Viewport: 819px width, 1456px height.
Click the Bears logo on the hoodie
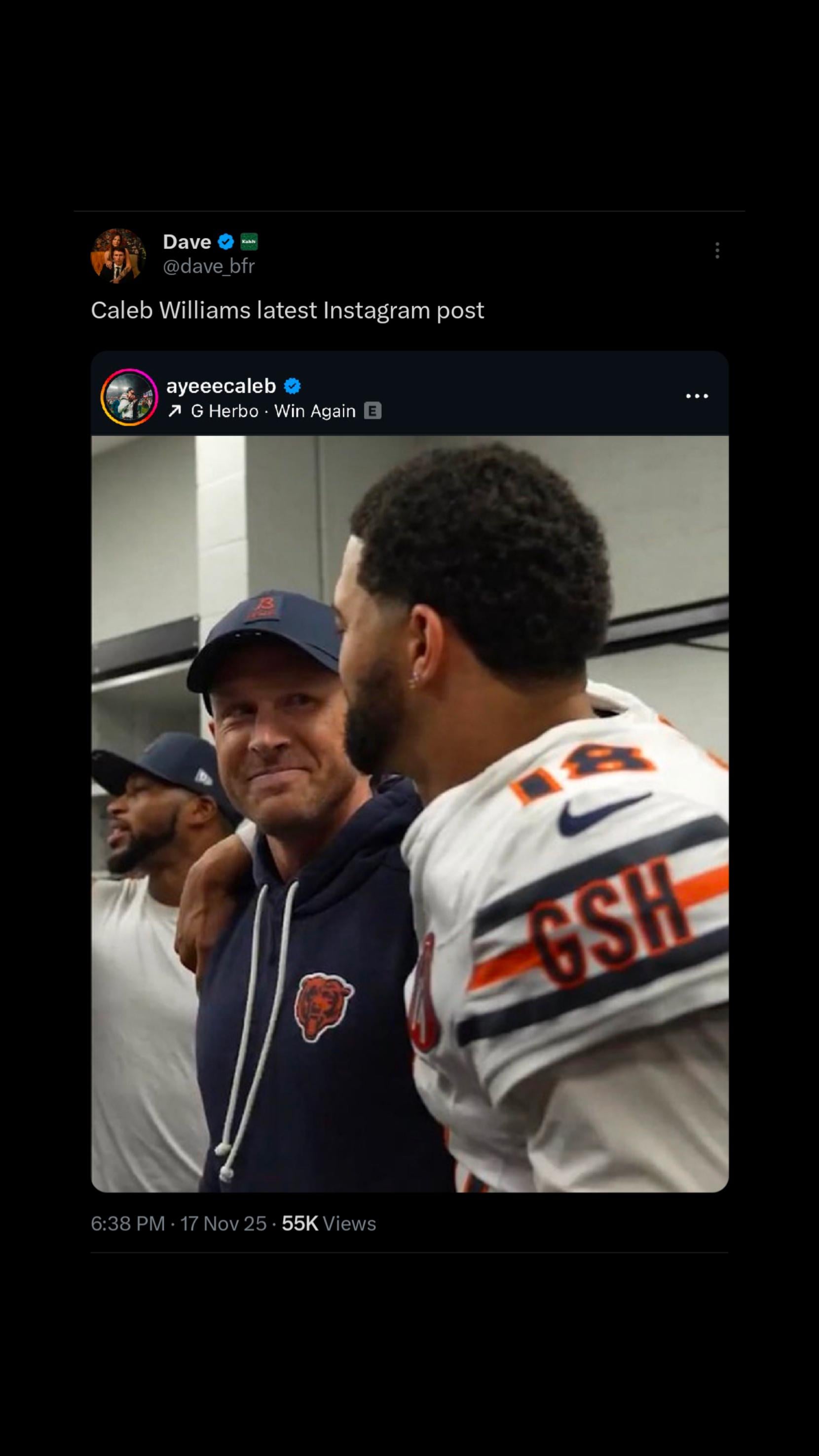coord(322,1006)
